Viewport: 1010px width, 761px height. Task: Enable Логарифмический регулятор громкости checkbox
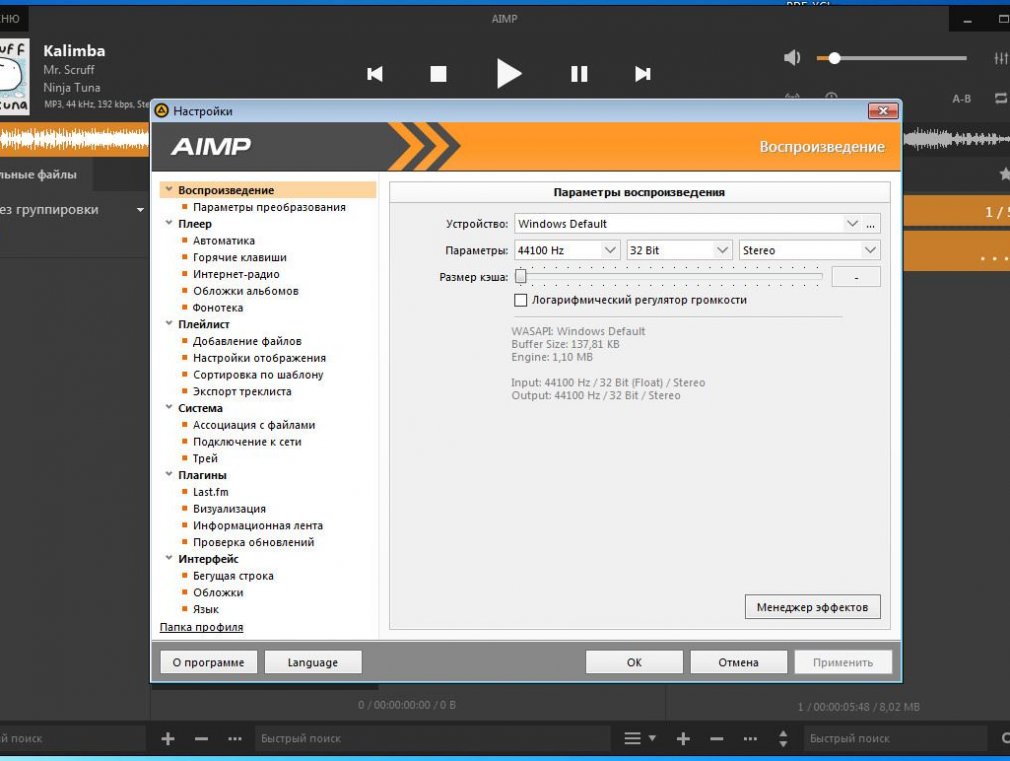coord(520,300)
